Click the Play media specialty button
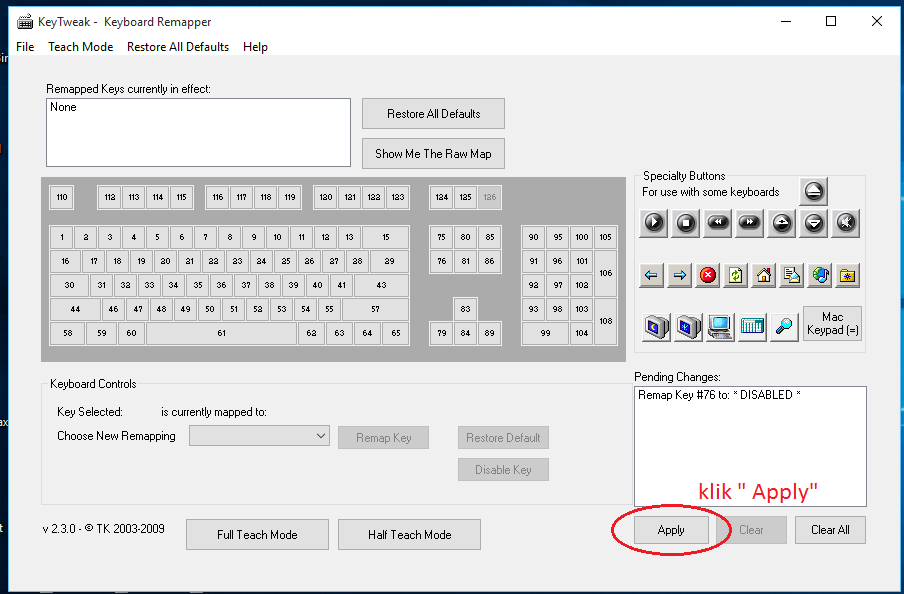The height and width of the screenshot is (594, 904). pyautogui.click(x=654, y=223)
